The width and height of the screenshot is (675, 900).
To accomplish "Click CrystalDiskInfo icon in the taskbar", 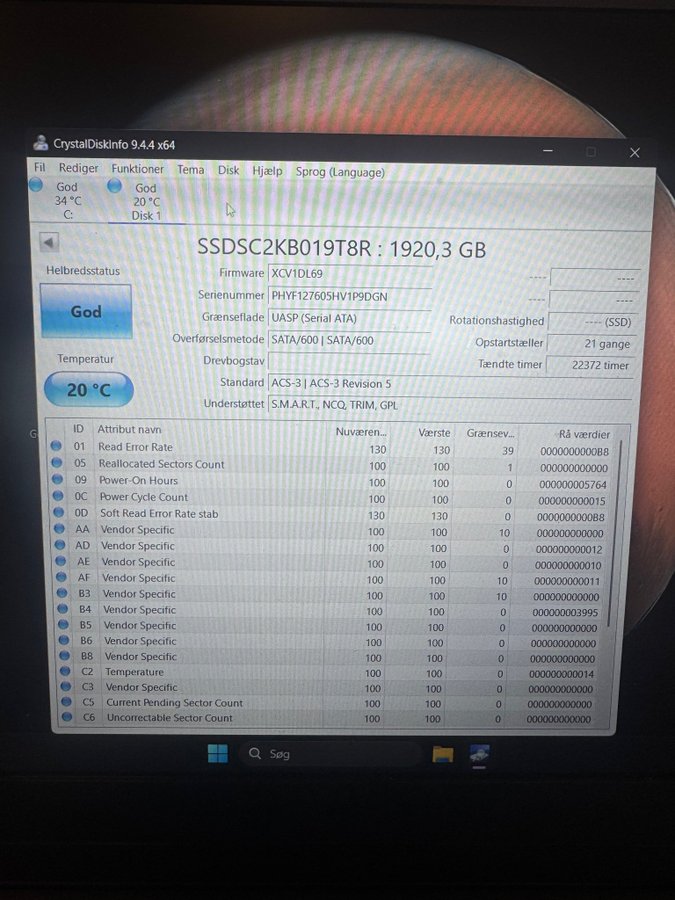I will point(480,755).
